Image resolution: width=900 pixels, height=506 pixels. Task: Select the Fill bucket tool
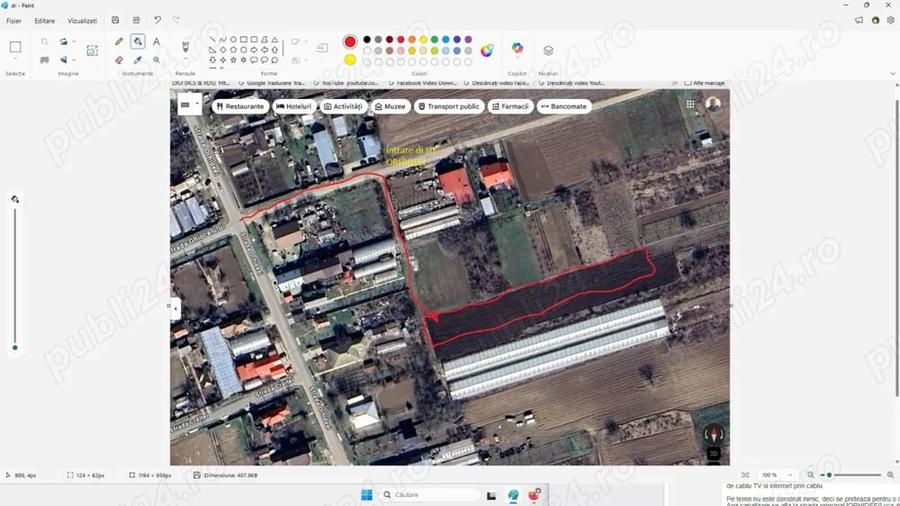(138, 41)
